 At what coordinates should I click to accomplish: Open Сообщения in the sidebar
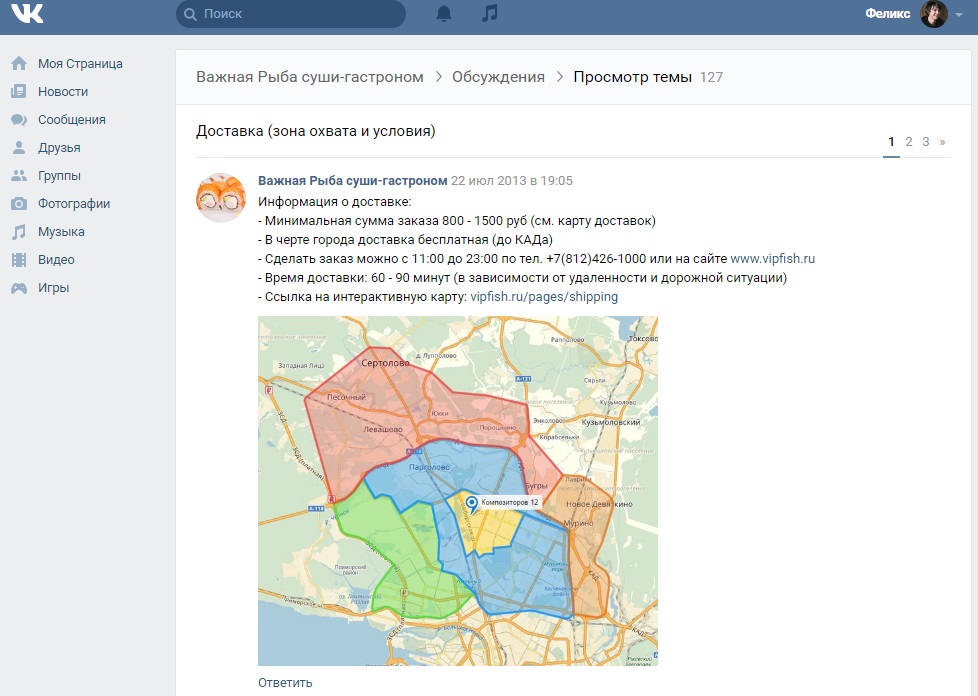point(72,120)
